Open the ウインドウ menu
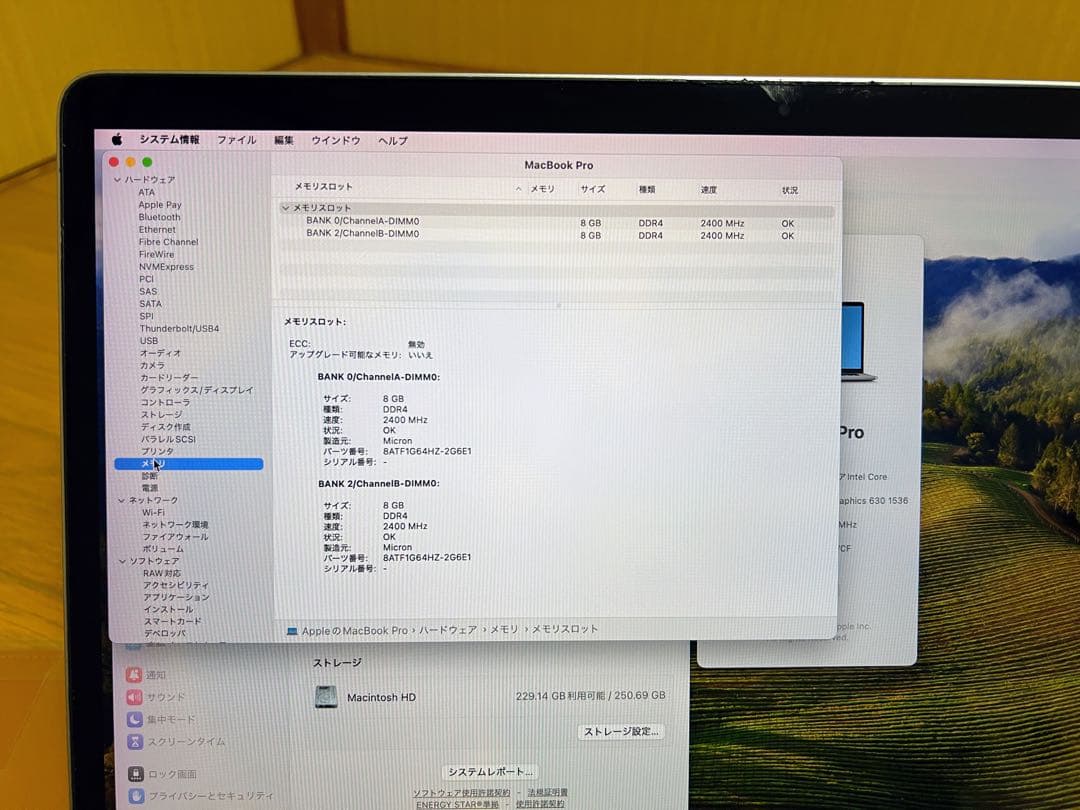This screenshot has width=1080, height=810. pos(336,141)
